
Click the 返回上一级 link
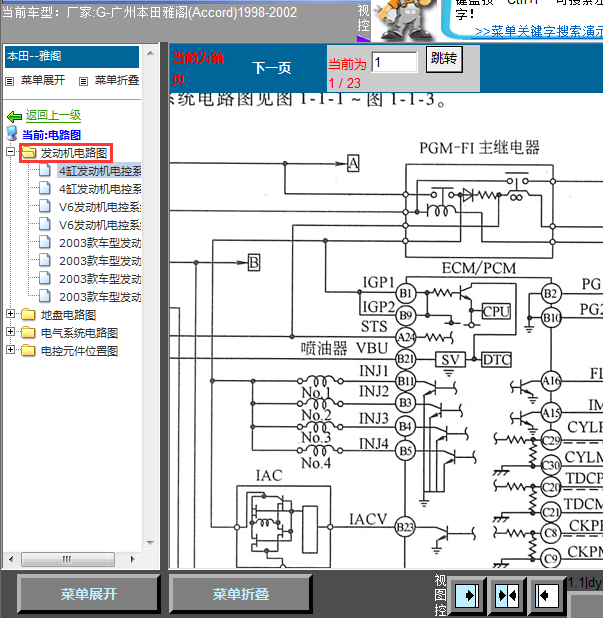tap(53, 115)
